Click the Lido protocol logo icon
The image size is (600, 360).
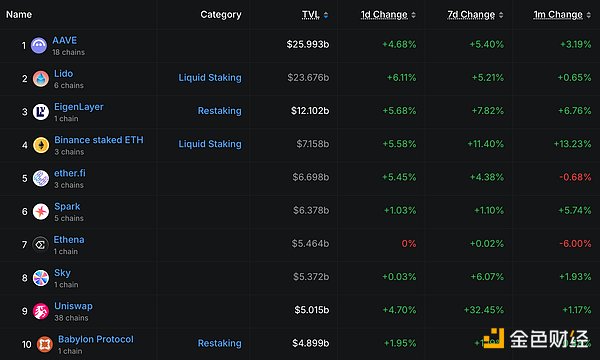pyautogui.click(x=41, y=79)
